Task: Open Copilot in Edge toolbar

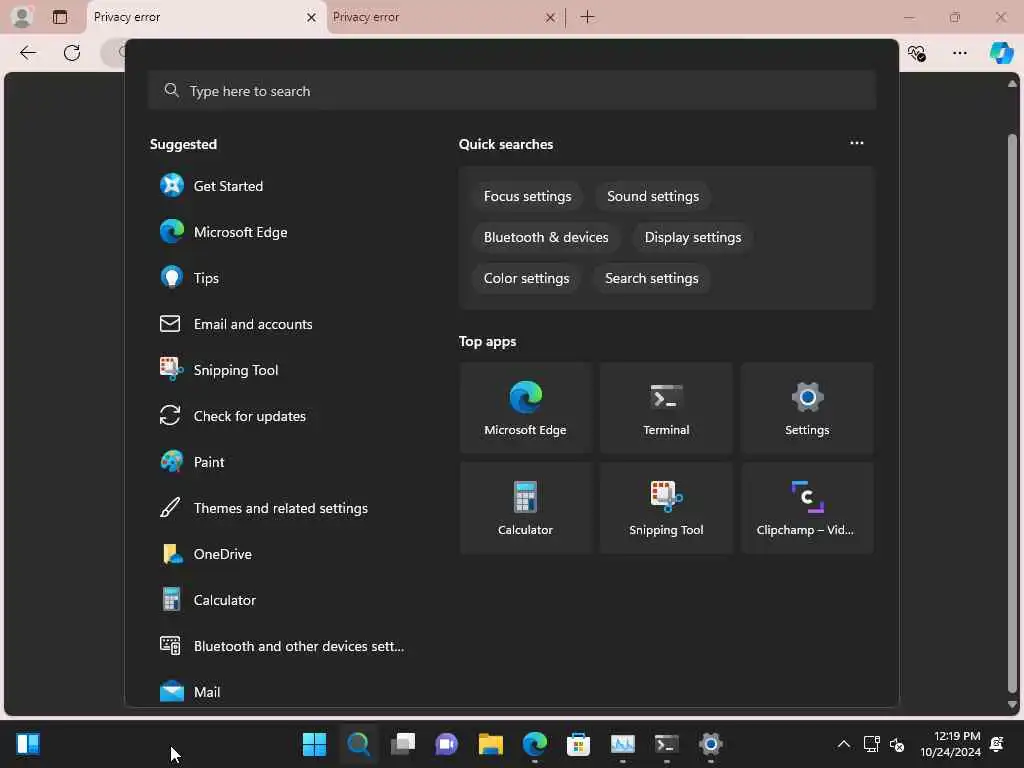Action: pos(1001,53)
